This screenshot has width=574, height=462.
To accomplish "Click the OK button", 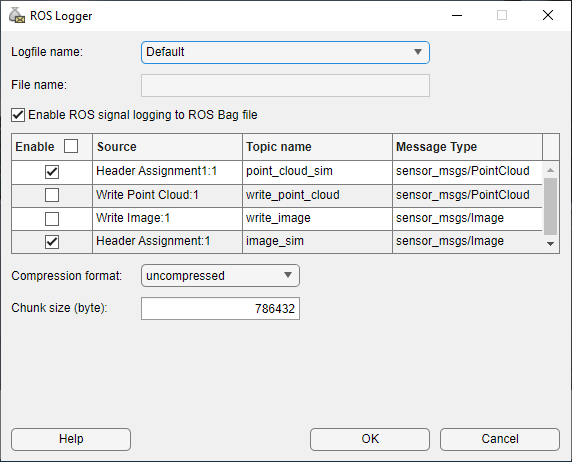I will point(370,439).
